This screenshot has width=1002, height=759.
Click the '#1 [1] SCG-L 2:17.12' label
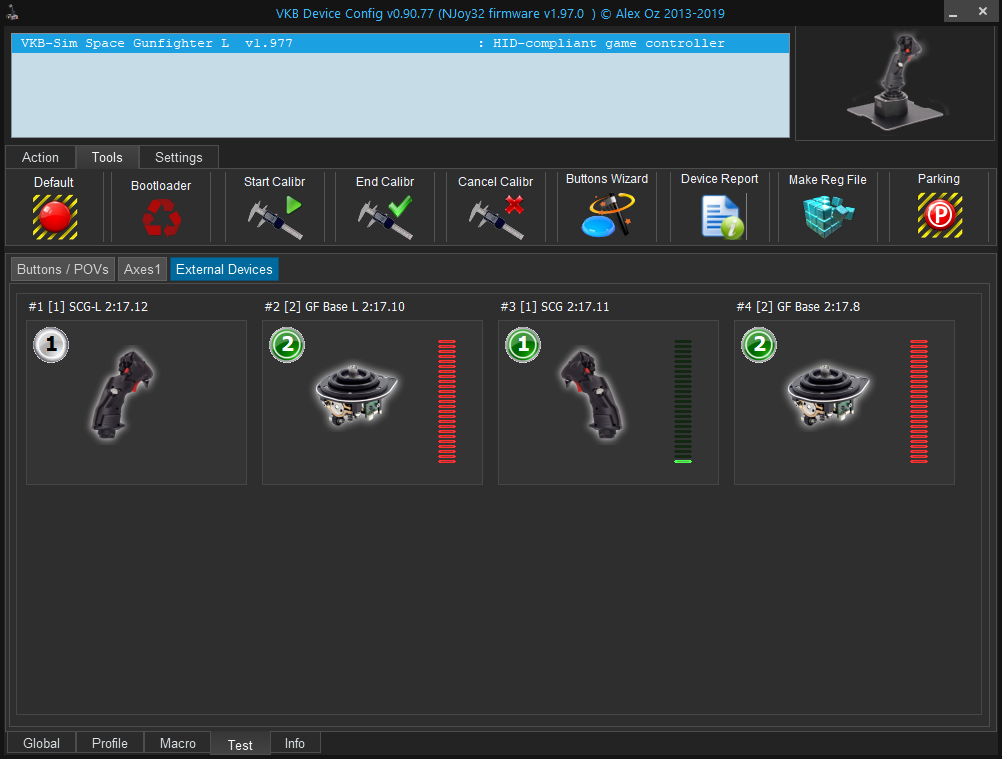point(88,307)
